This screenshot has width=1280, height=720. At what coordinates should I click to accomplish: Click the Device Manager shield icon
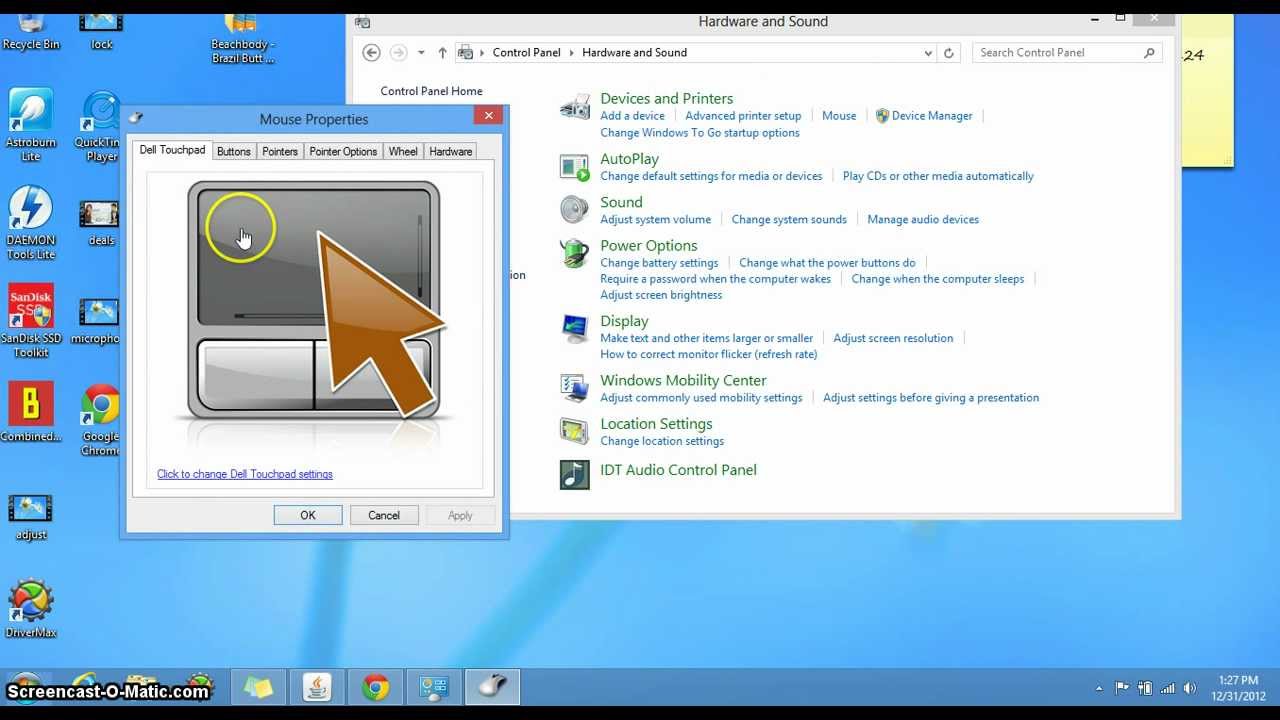[882, 116]
